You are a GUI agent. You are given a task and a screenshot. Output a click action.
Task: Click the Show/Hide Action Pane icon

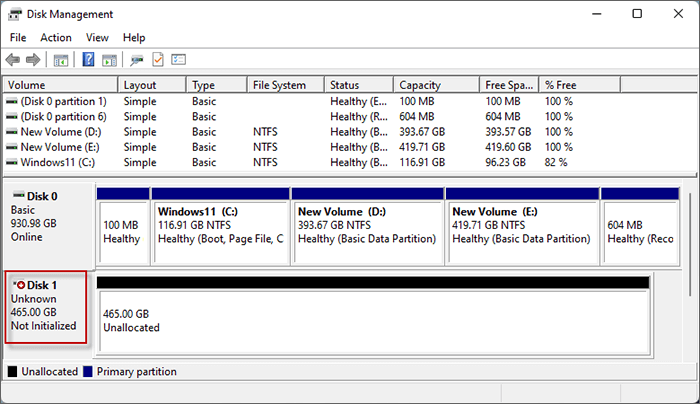click(x=109, y=60)
